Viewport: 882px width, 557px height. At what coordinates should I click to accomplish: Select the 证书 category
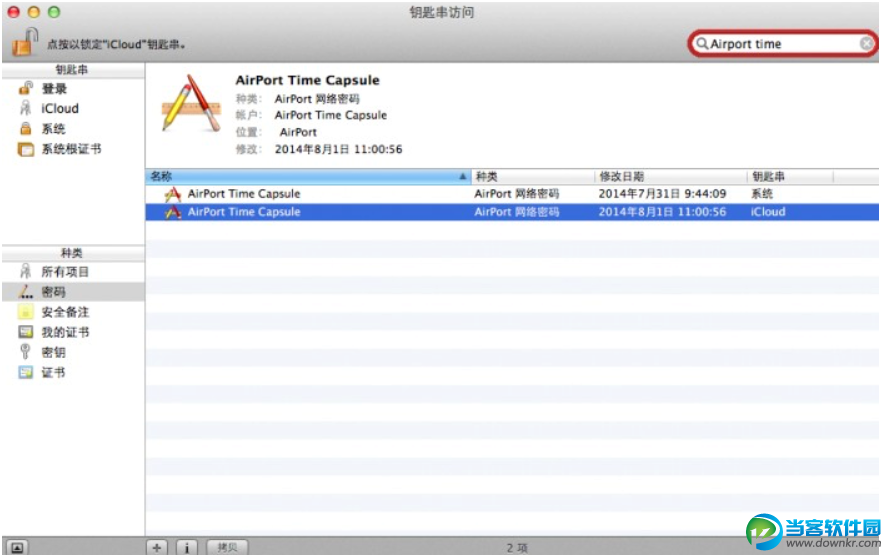click(x=53, y=372)
